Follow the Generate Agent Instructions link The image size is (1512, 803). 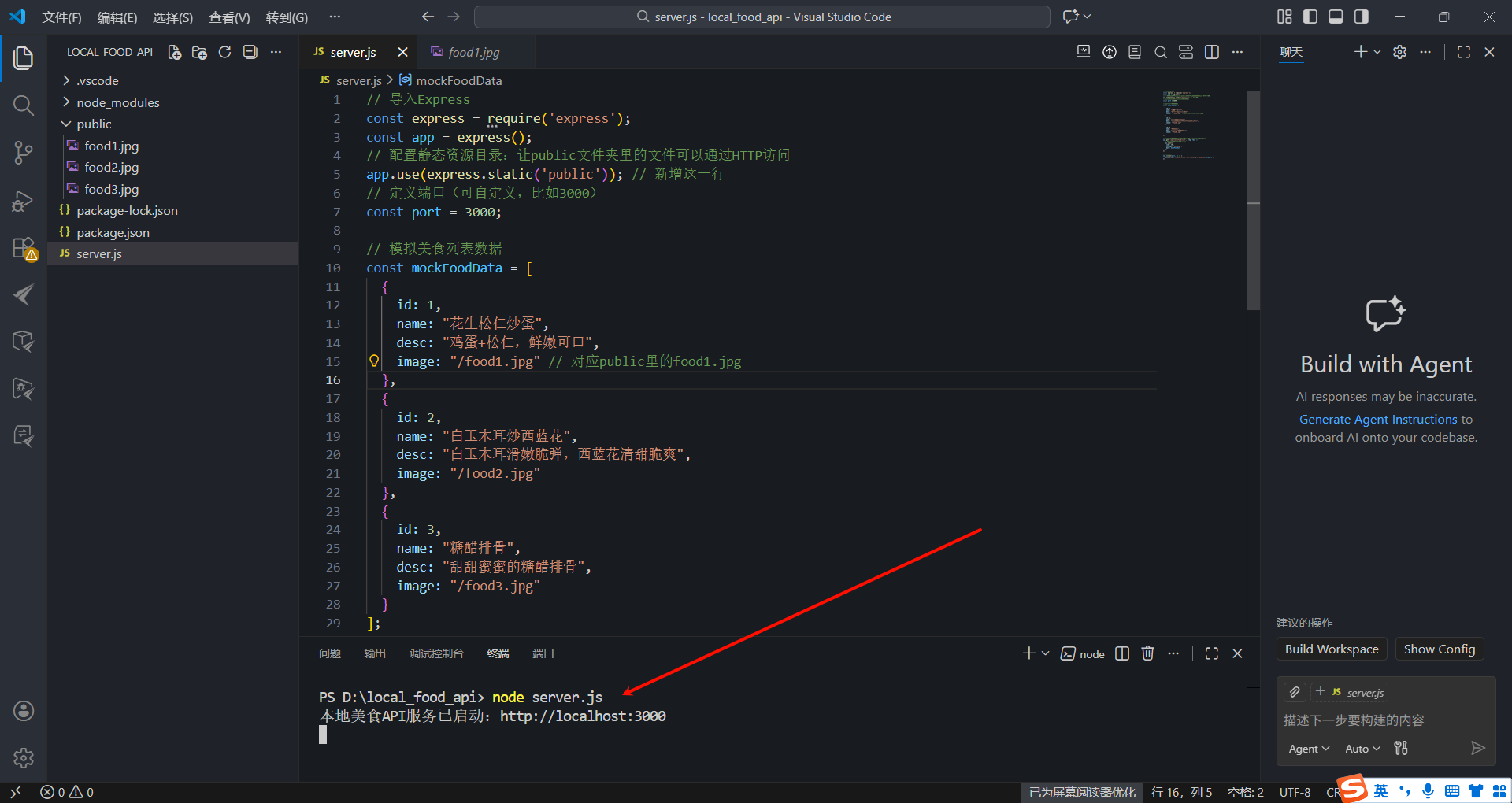(x=1378, y=420)
